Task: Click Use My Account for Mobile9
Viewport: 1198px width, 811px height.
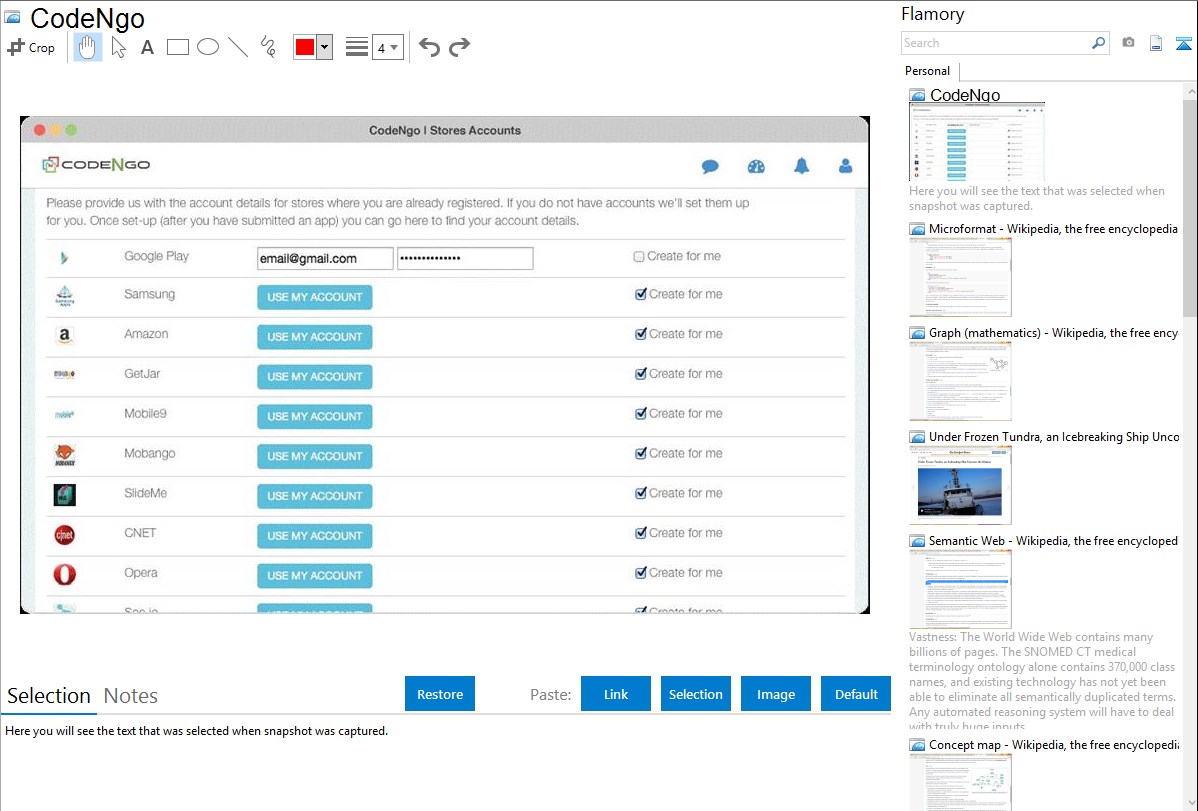Action: point(315,417)
